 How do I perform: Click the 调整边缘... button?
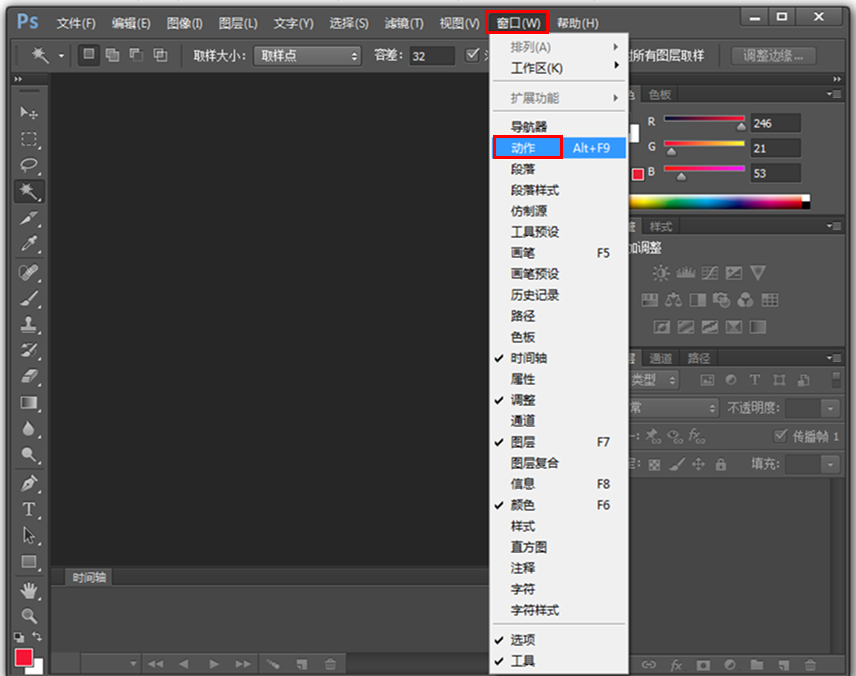click(773, 56)
